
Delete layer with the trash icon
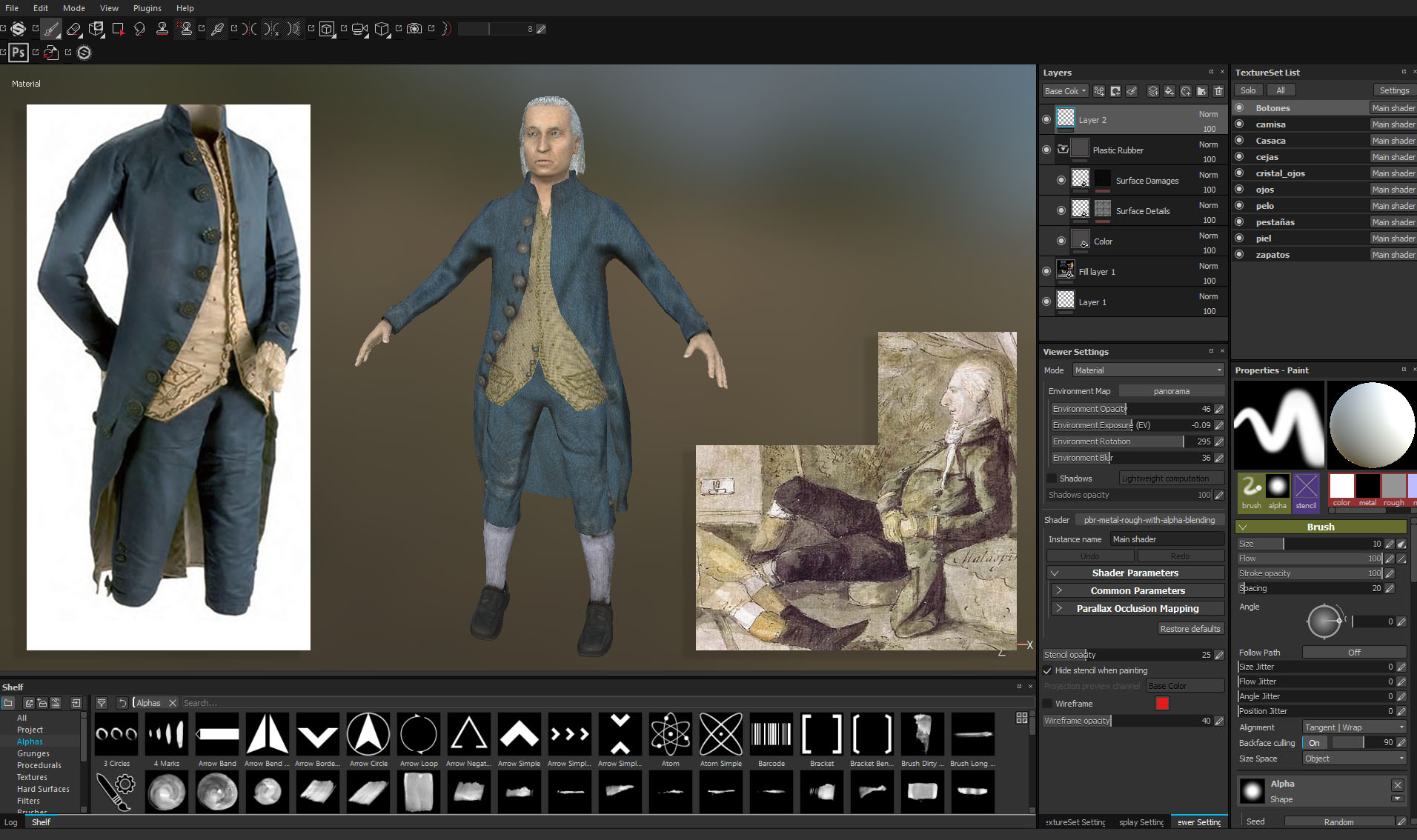(x=1218, y=91)
